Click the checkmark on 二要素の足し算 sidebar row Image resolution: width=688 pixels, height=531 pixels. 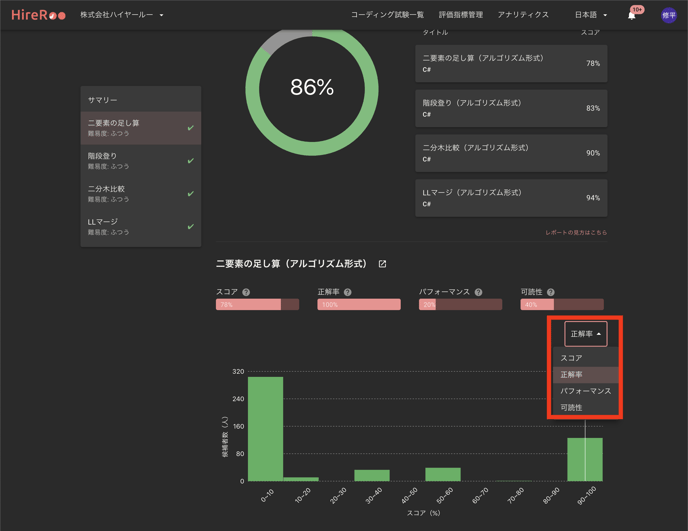click(x=190, y=128)
